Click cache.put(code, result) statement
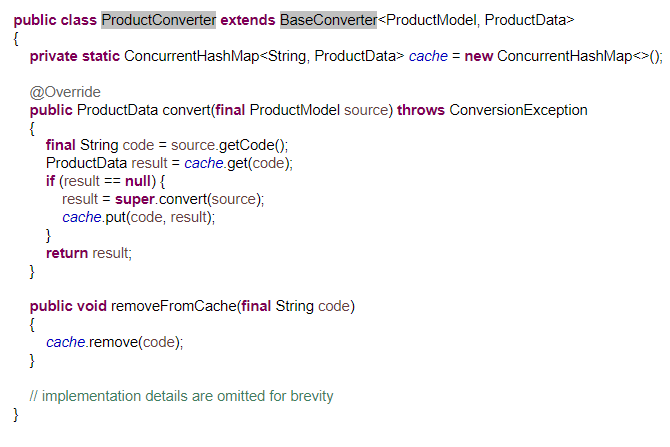670x447 pixels. [x=138, y=217]
